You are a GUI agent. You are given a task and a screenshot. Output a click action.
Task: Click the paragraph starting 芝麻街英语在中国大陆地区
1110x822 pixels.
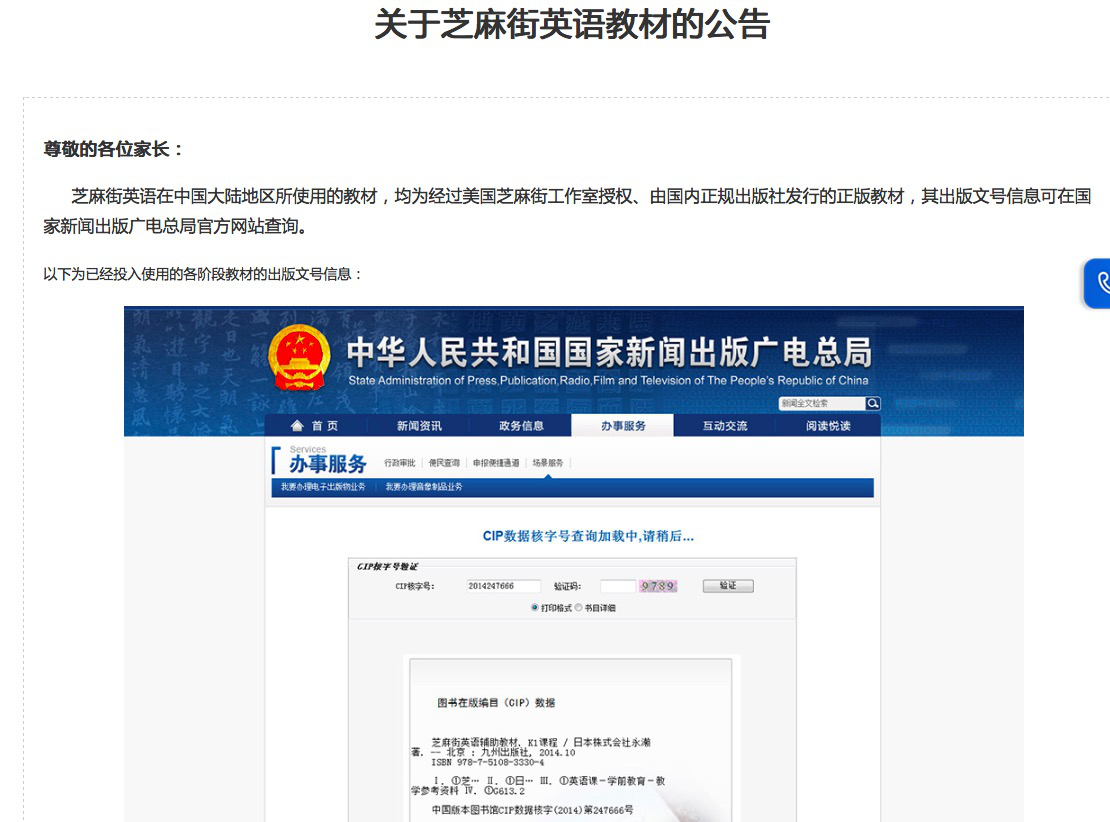pos(567,211)
